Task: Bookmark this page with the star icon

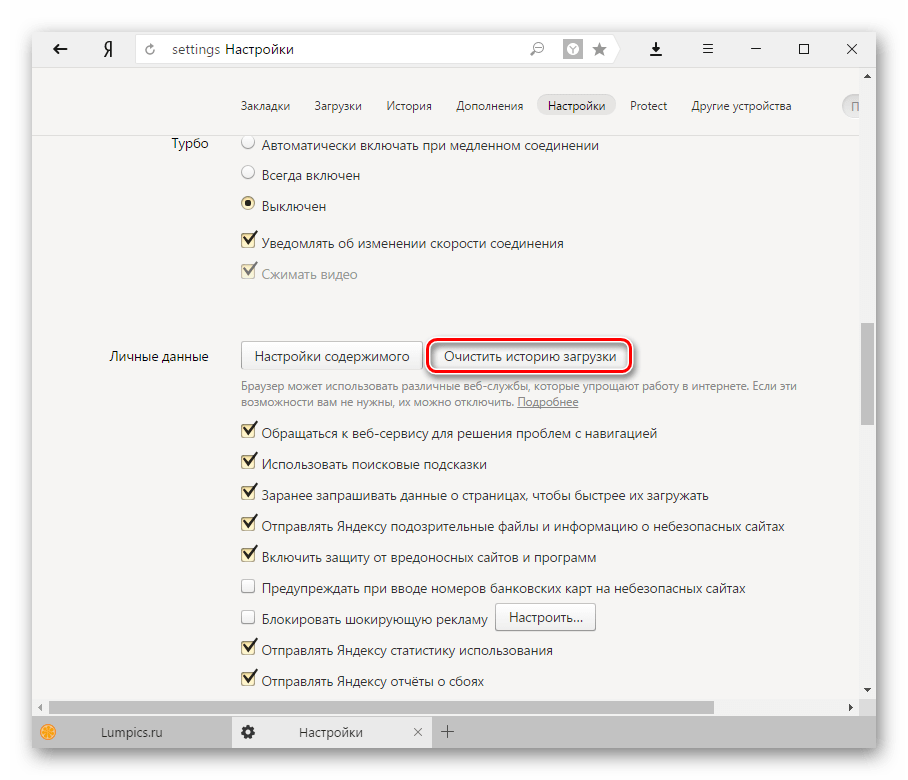Action: click(599, 49)
